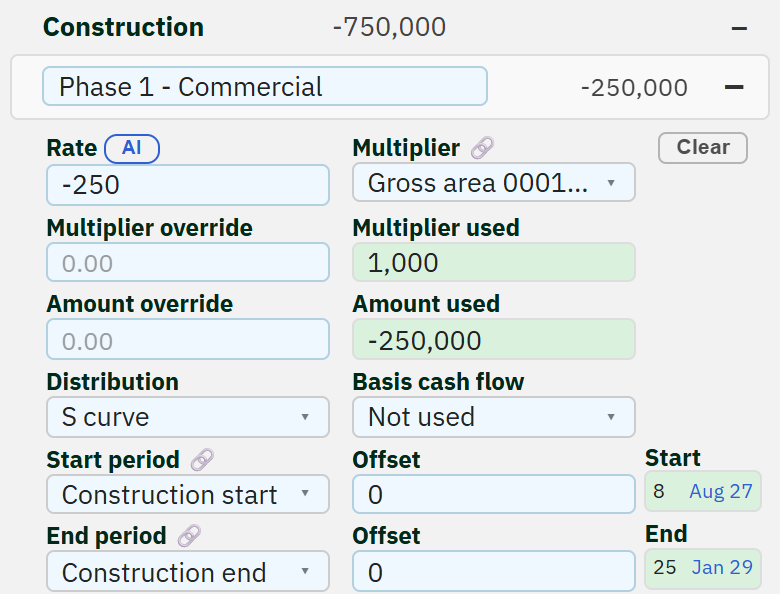780x594 pixels.
Task: Open the End period Construction end dropdown
Action: click(x=188, y=572)
